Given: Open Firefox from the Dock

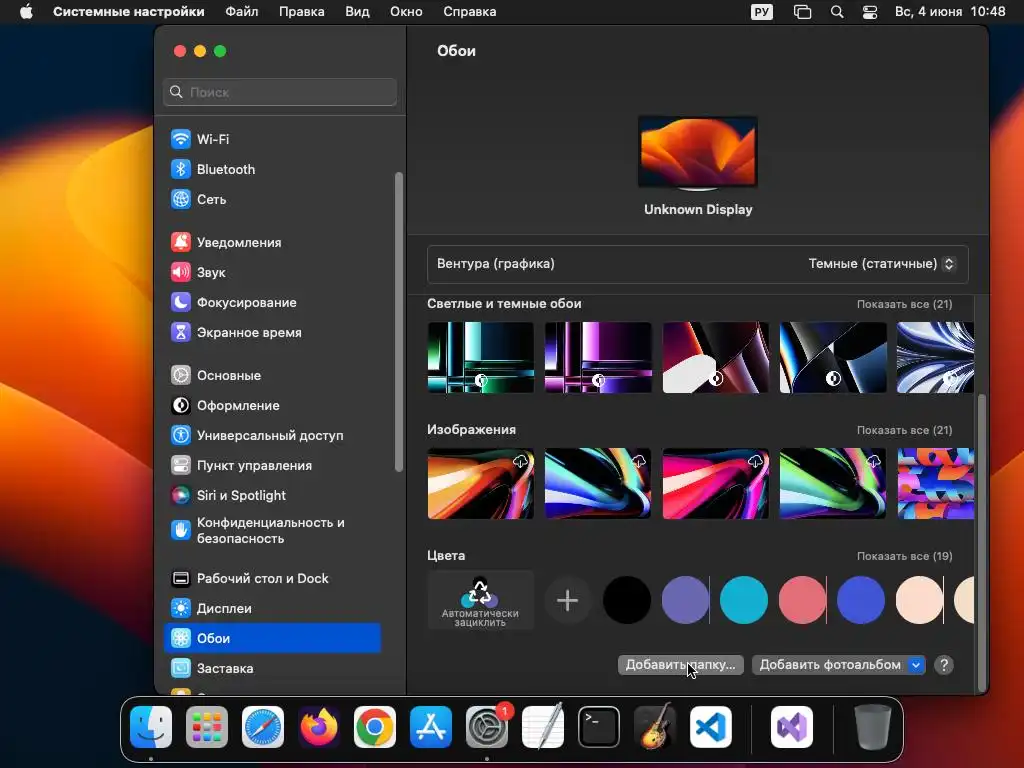Looking at the screenshot, I should pos(319,727).
